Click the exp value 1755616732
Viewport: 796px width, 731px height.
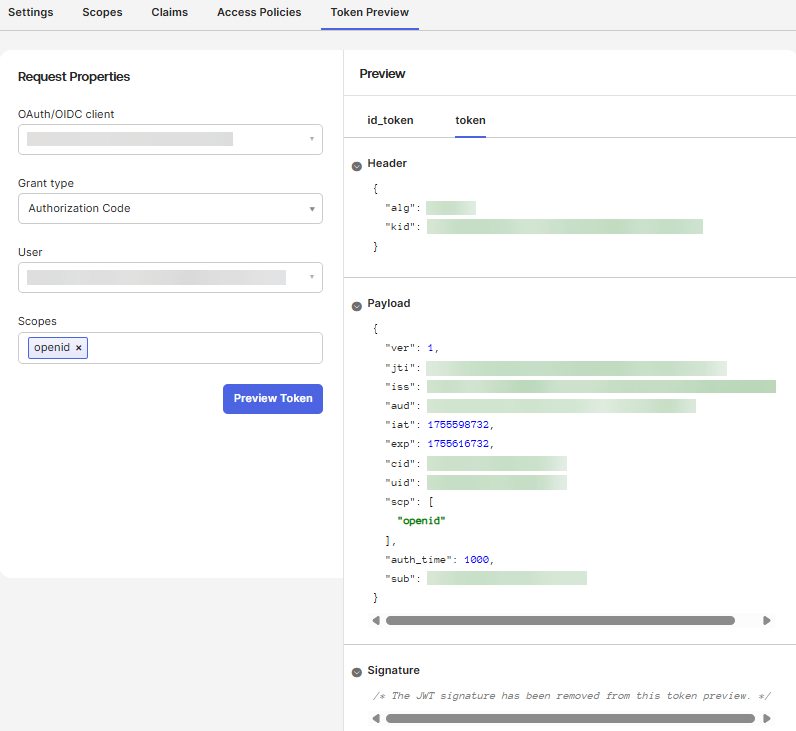(x=458, y=444)
